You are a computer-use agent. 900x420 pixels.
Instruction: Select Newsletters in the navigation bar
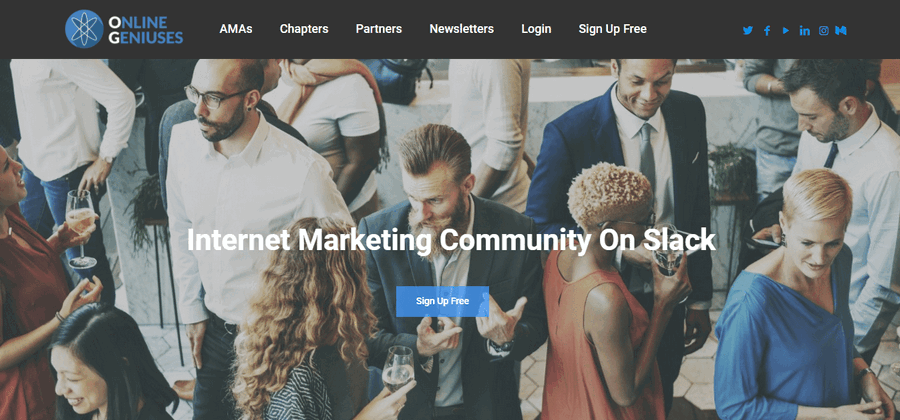[x=461, y=29]
